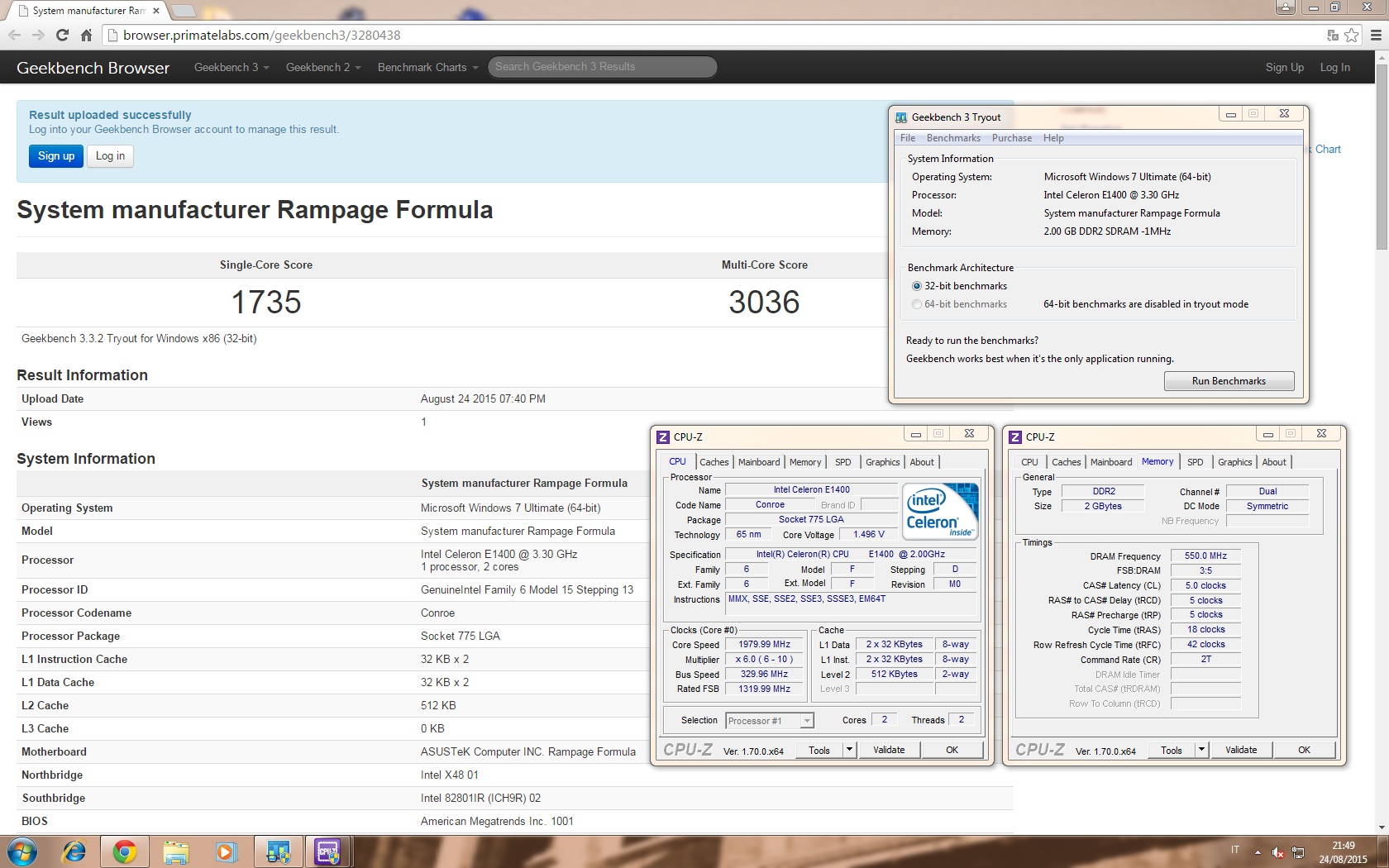Switch to SPD tab in right CPU-Z
The width and height of the screenshot is (1389, 868).
coord(1196,462)
